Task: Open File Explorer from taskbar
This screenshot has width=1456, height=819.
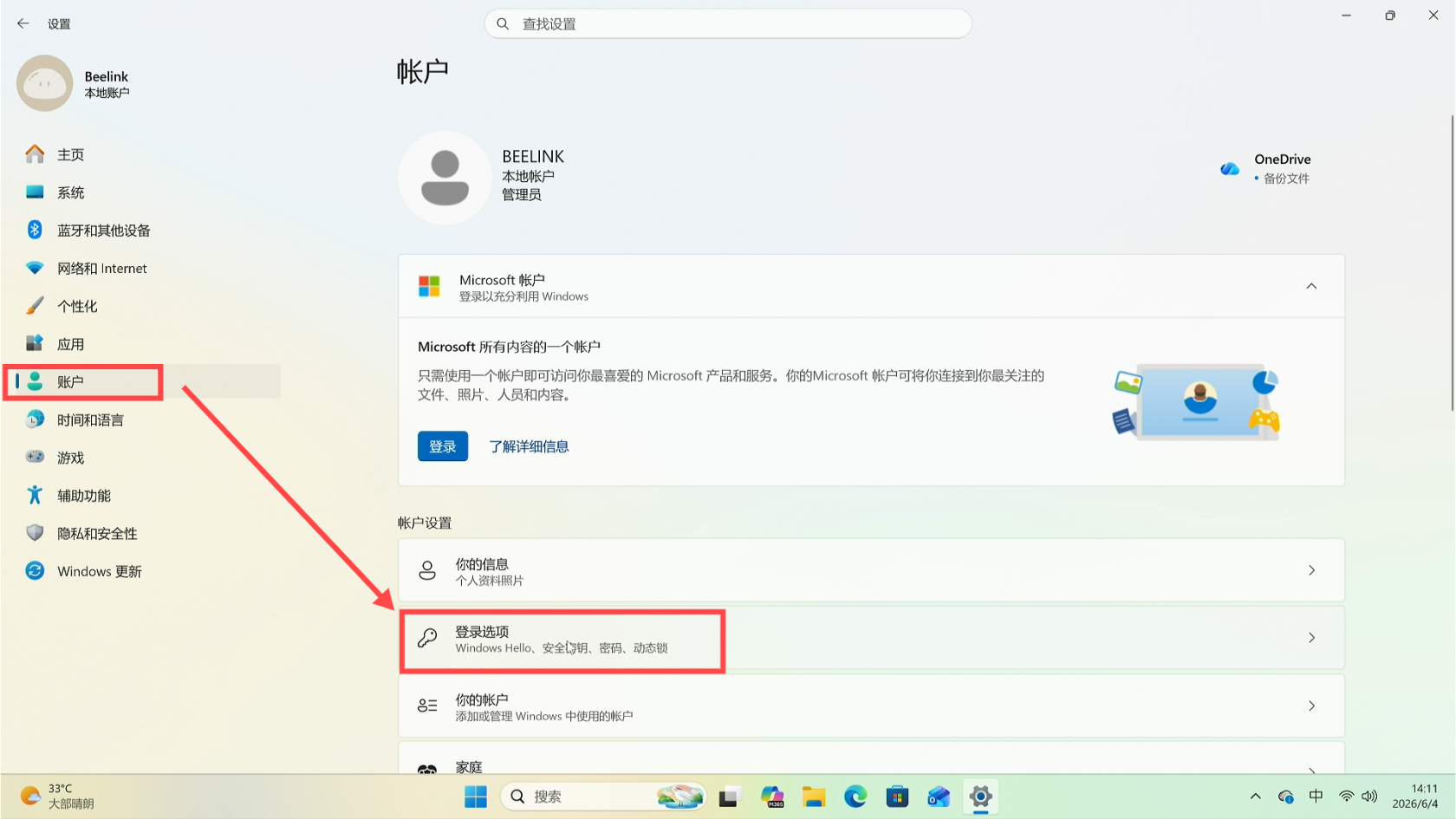Action: pyautogui.click(x=814, y=796)
